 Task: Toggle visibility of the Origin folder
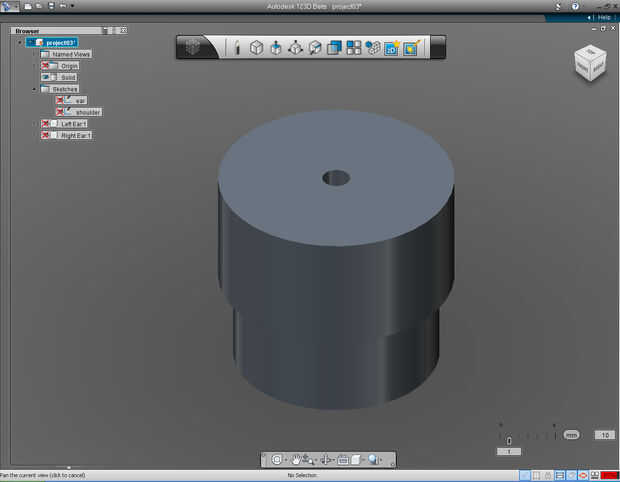[x=46, y=66]
